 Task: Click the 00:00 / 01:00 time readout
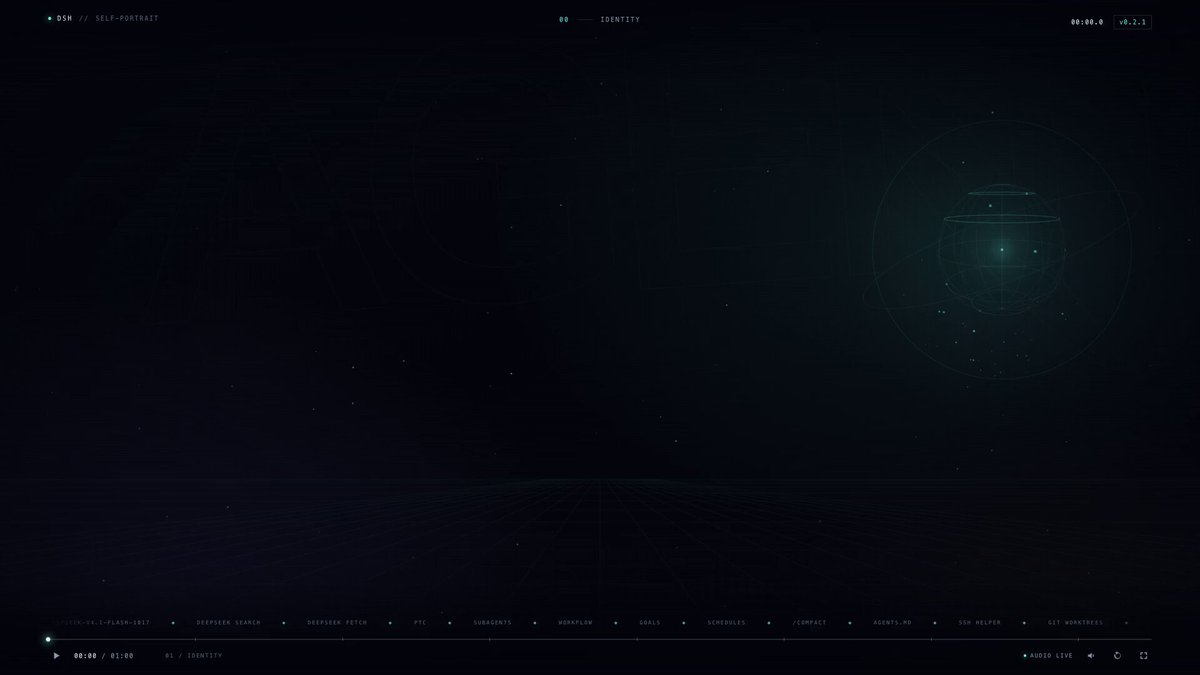tap(103, 656)
